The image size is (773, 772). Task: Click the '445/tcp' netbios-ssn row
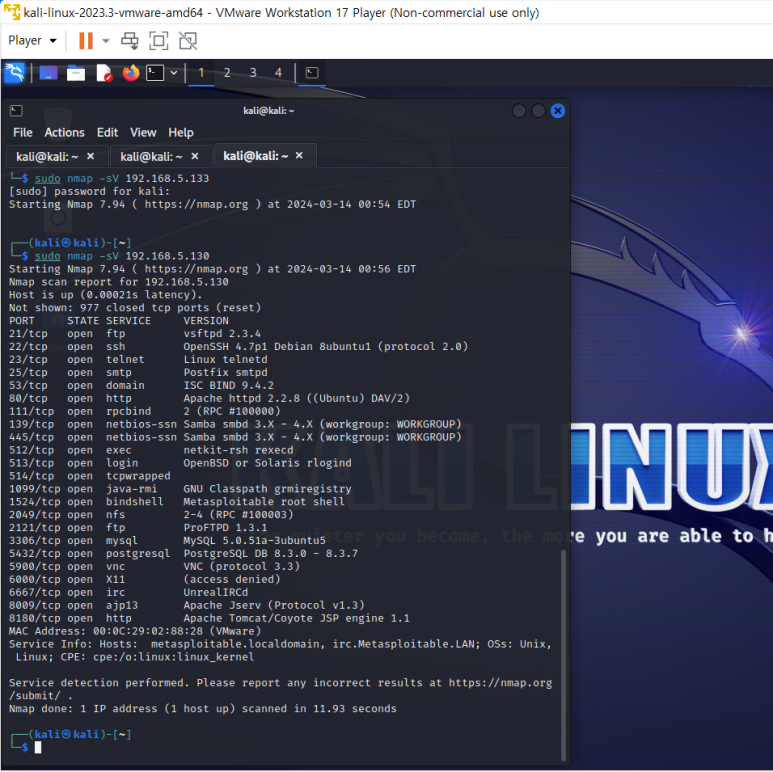pos(235,437)
